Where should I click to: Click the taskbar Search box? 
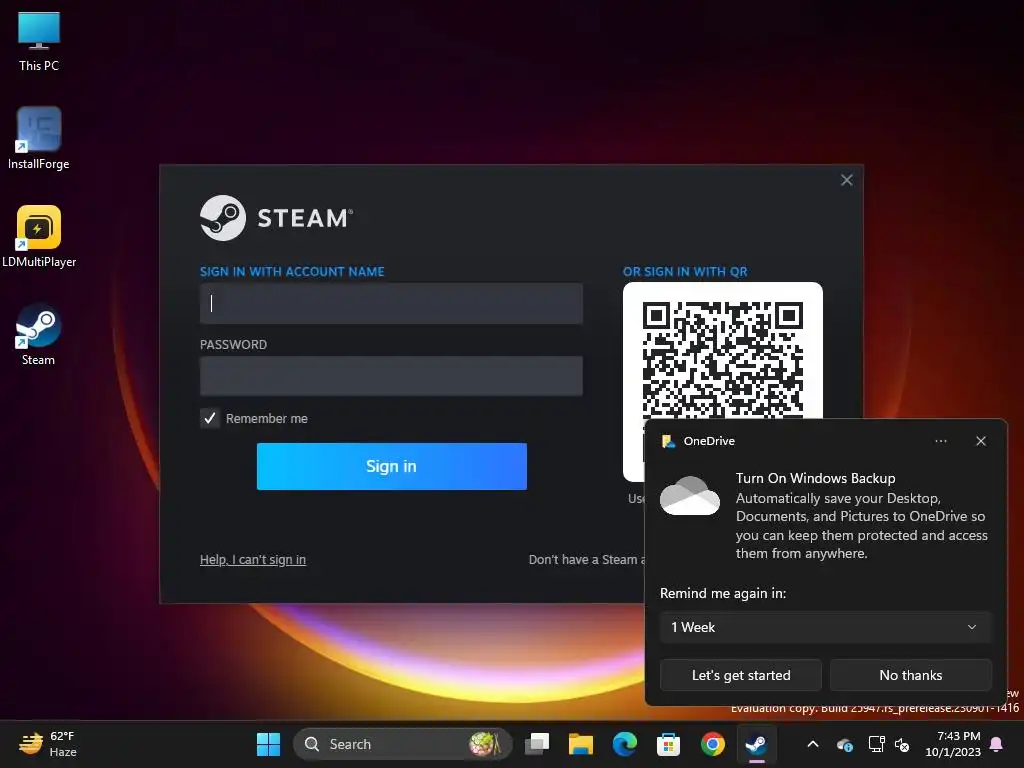click(402, 744)
